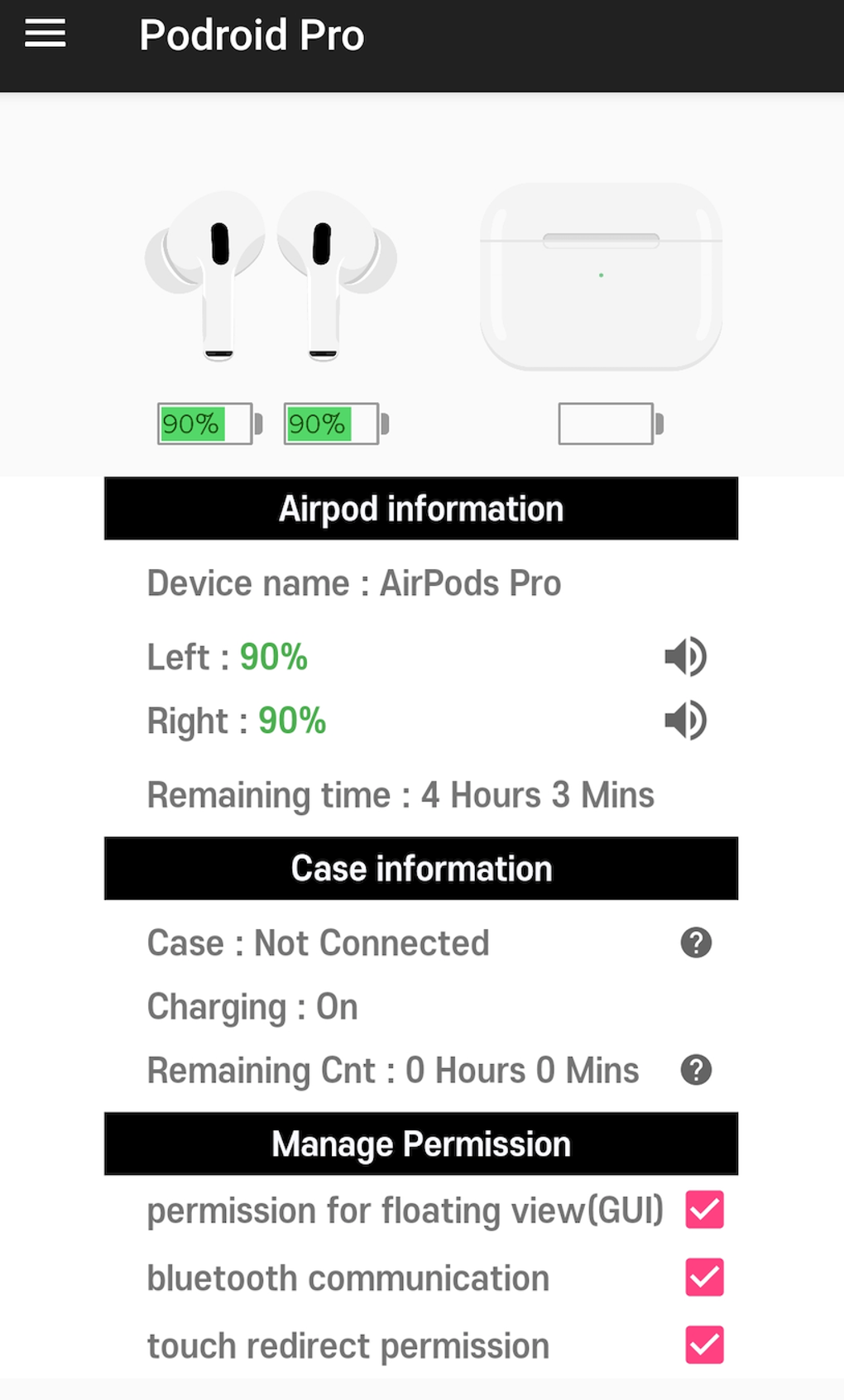Viewport: 844px width, 1400px height.
Task: Select the Device name AirPods Pro row
Action: 354,583
